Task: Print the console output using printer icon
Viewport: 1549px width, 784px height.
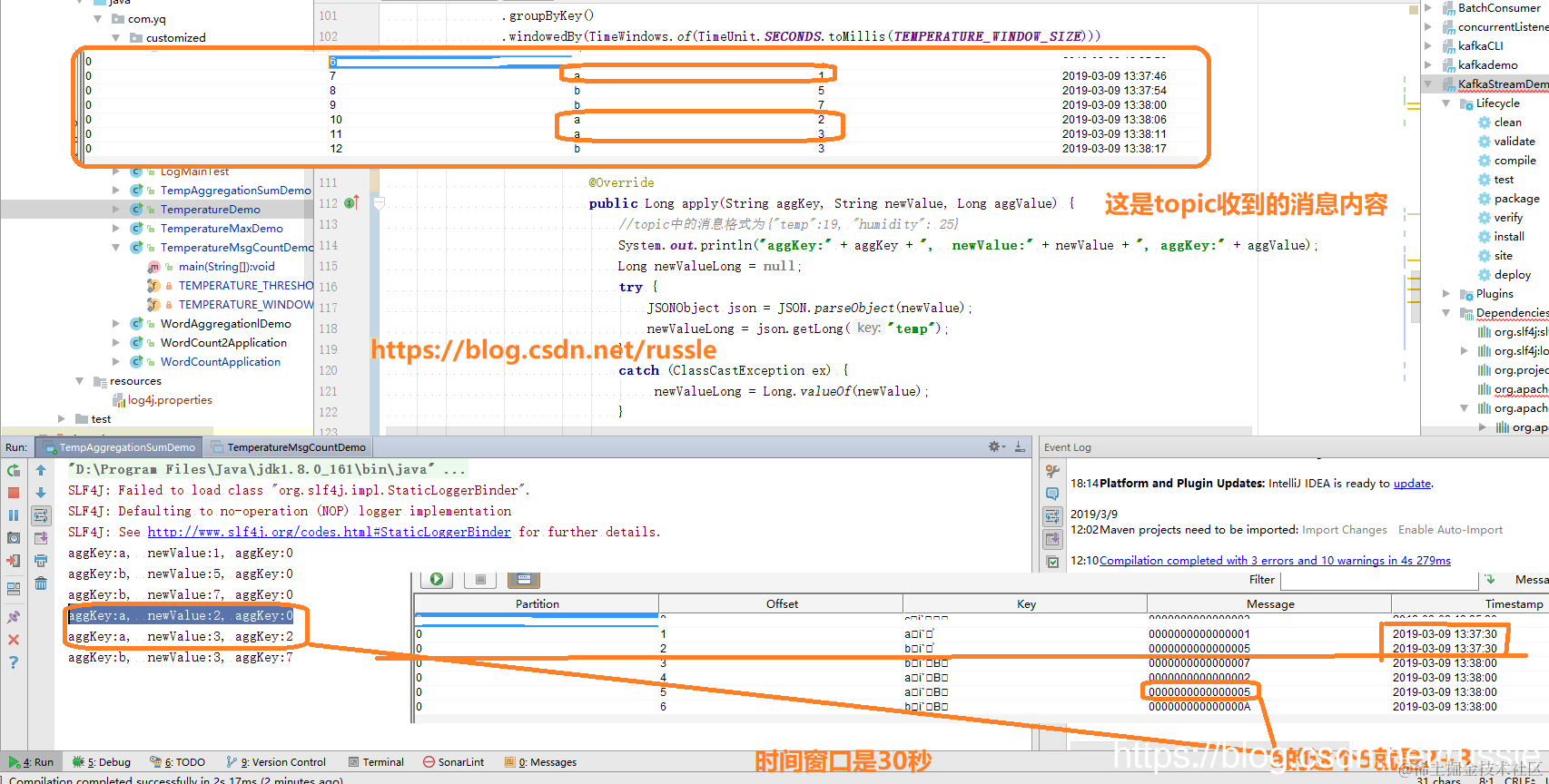Action: [x=41, y=561]
